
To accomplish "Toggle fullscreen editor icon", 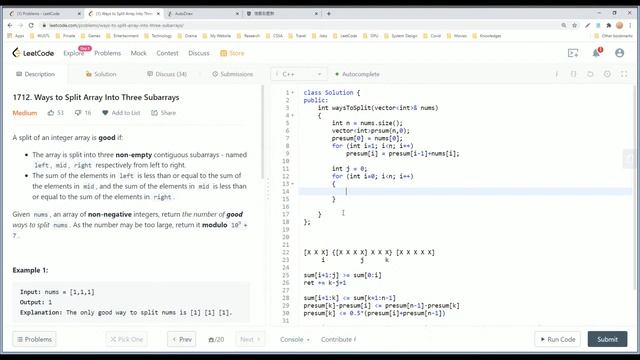I will coord(624,74).
